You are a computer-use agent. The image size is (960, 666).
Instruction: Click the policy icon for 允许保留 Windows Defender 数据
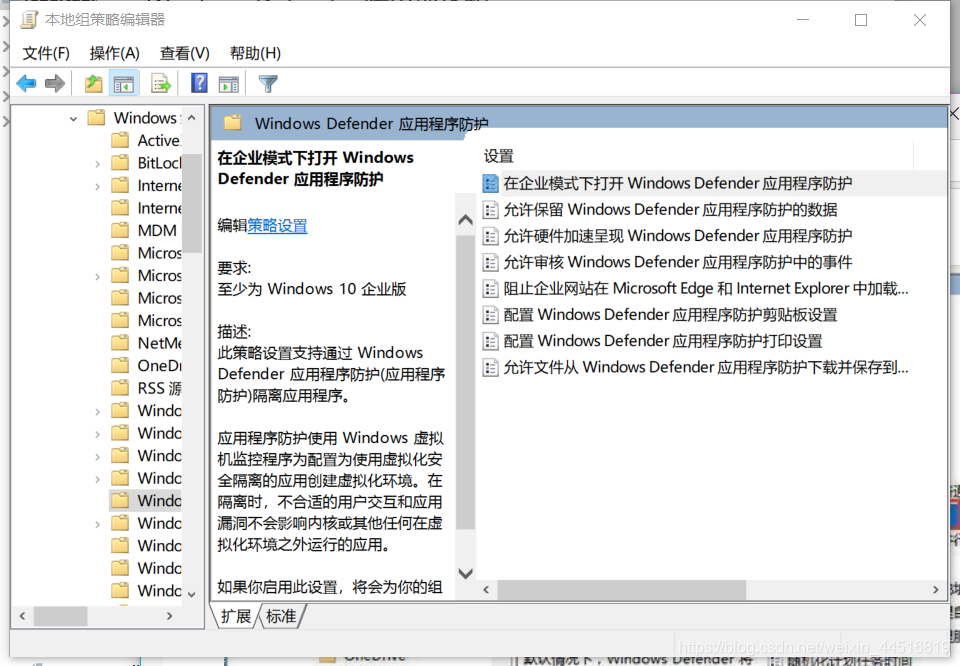[490, 210]
